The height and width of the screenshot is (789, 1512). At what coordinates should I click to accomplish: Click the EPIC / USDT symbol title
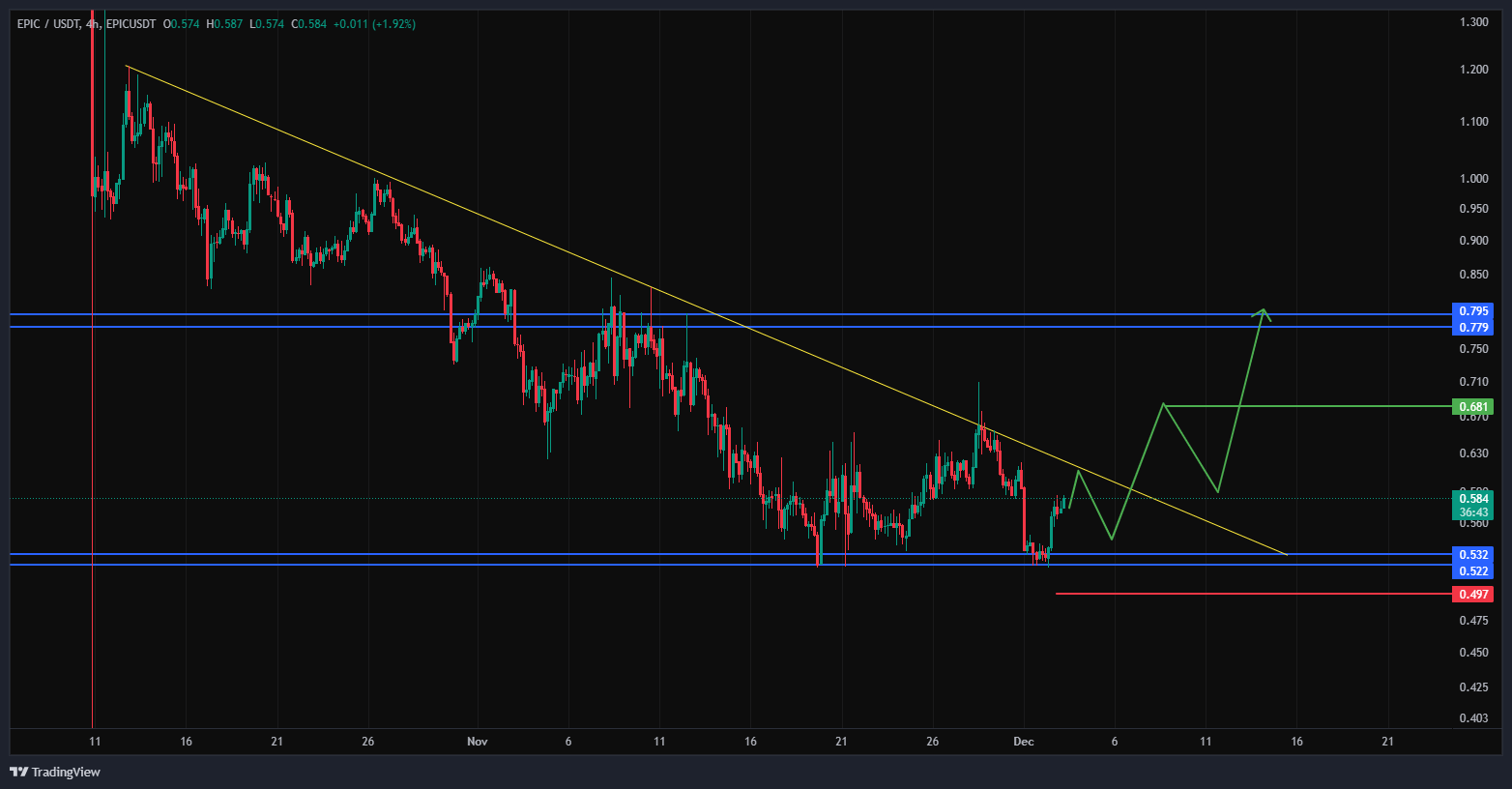(x=48, y=23)
